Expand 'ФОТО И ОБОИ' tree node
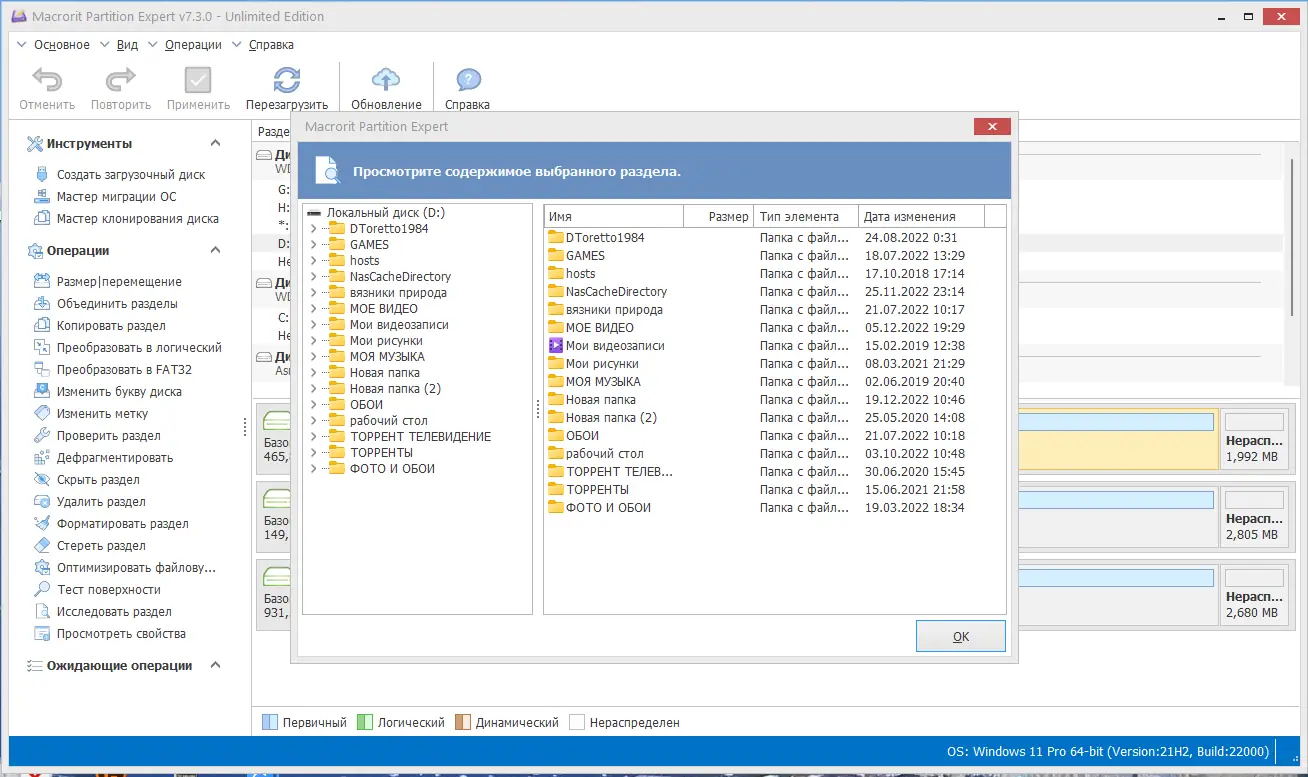 click(x=313, y=468)
